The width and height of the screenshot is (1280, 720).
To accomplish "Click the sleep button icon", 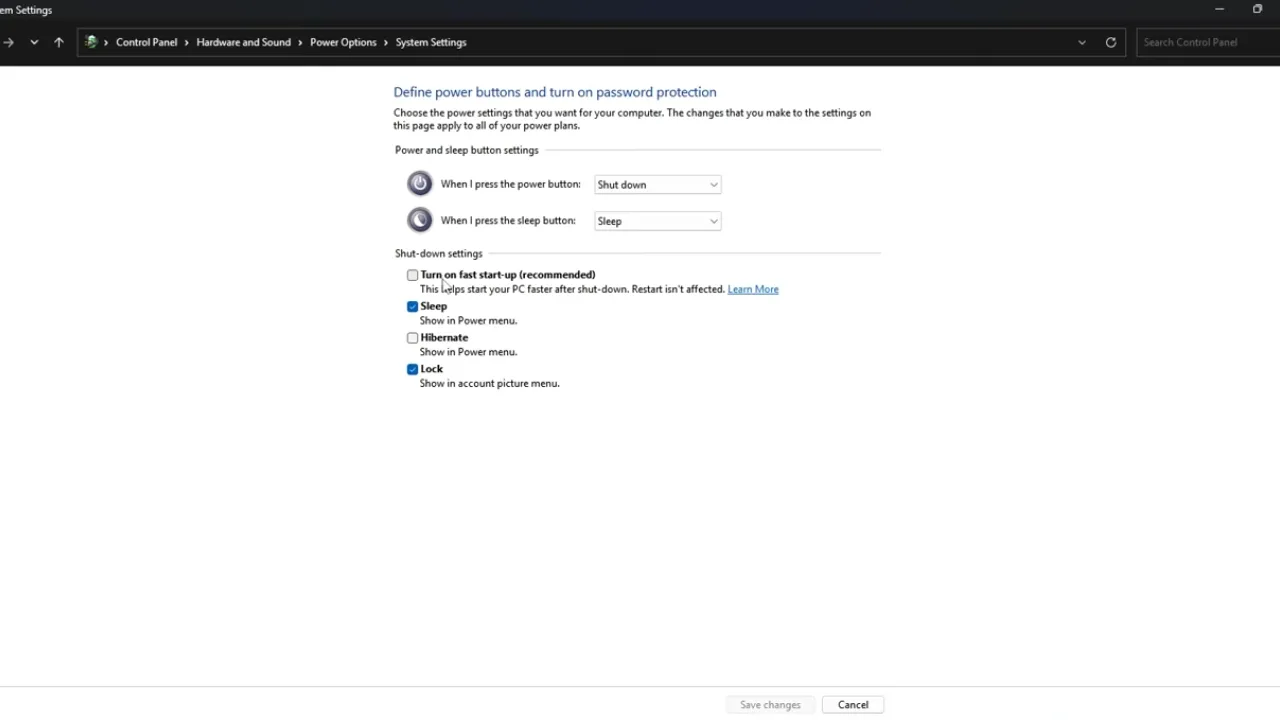I will click(x=419, y=219).
